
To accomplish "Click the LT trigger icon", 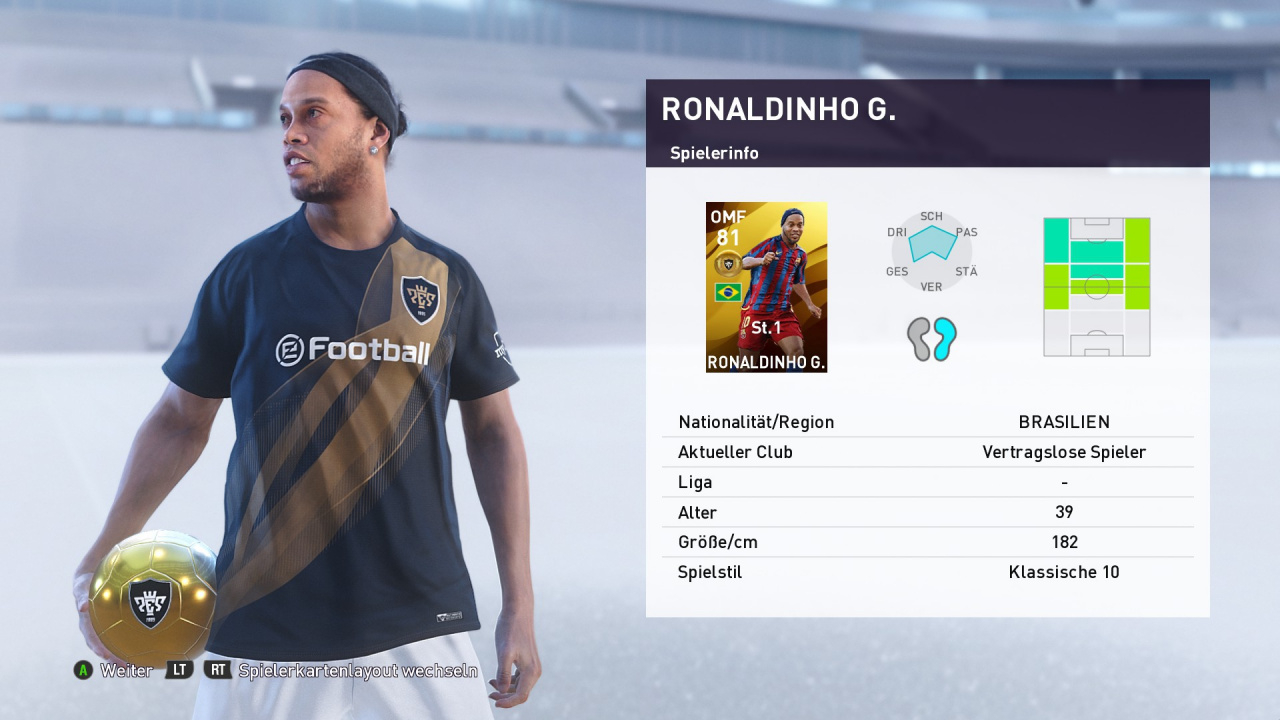I will click(180, 670).
